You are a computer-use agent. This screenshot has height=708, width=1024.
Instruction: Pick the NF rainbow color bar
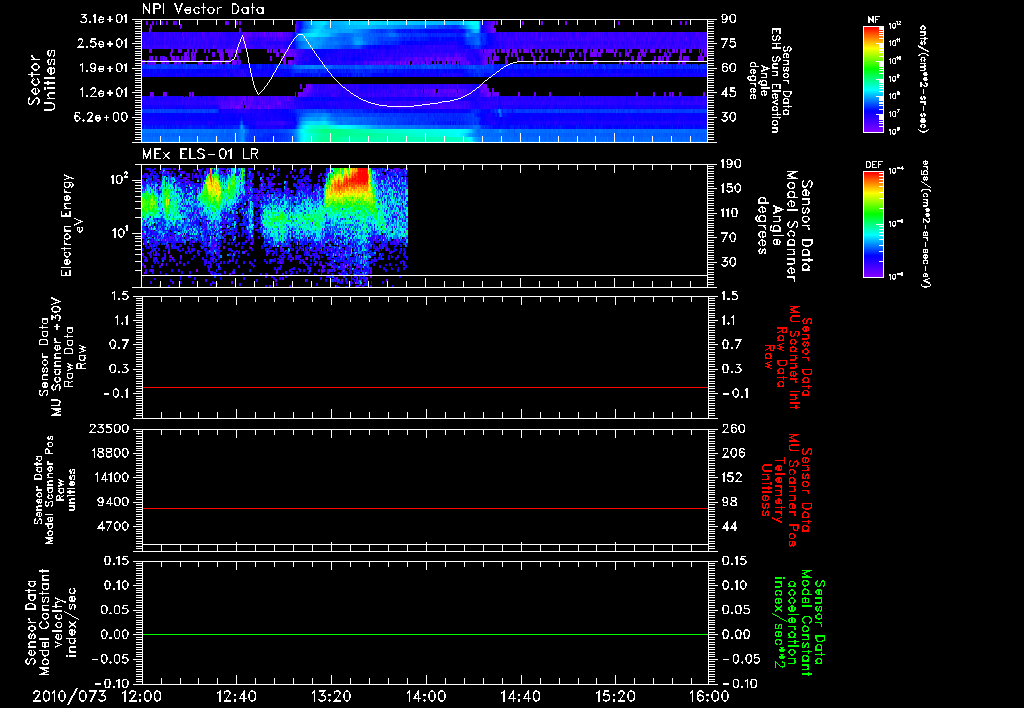click(874, 79)
